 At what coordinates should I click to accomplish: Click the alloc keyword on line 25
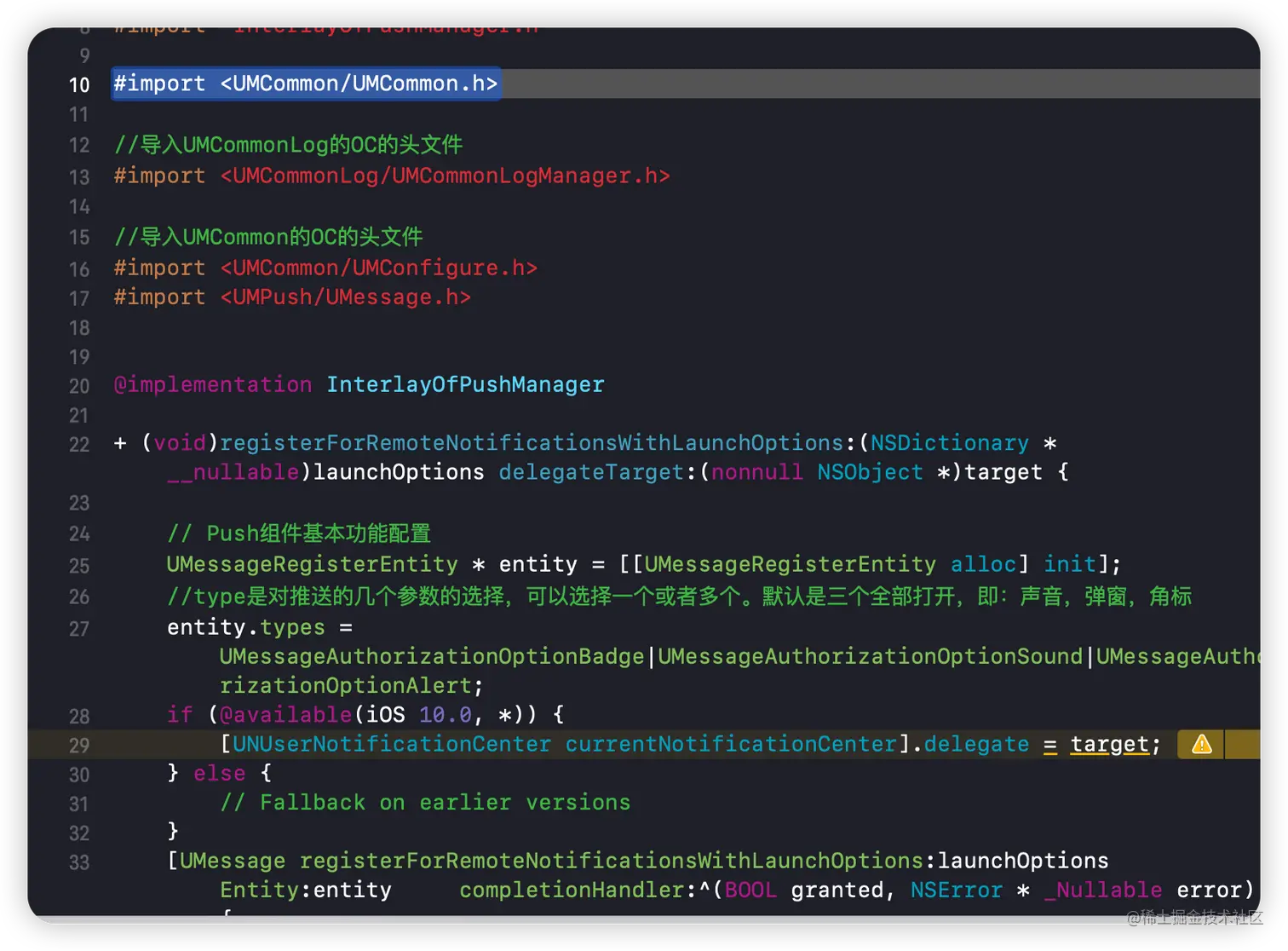point(983,563)
